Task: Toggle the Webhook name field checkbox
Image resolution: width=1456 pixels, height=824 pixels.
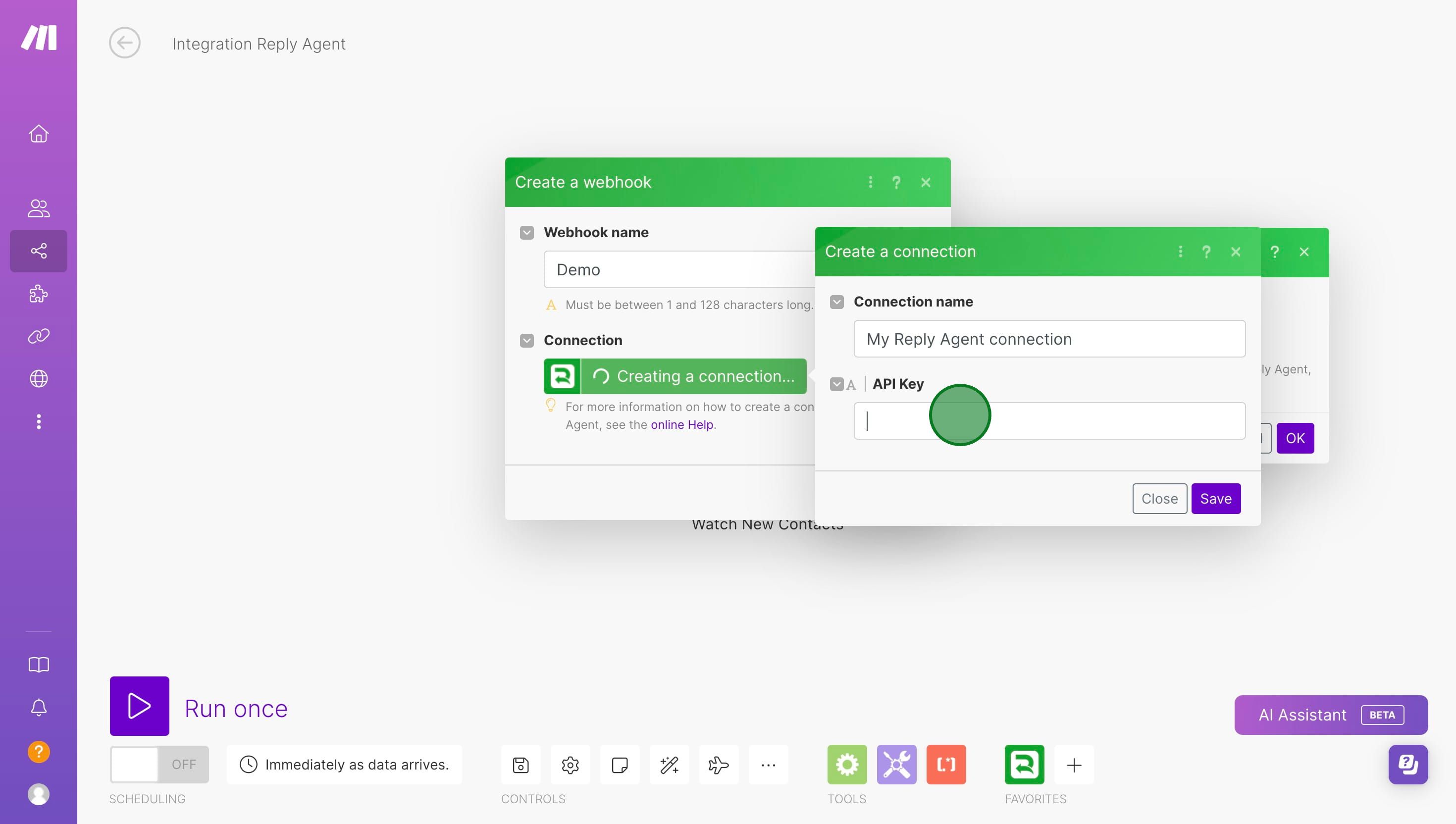Action: pyautogui.click(x=527, y=233)
